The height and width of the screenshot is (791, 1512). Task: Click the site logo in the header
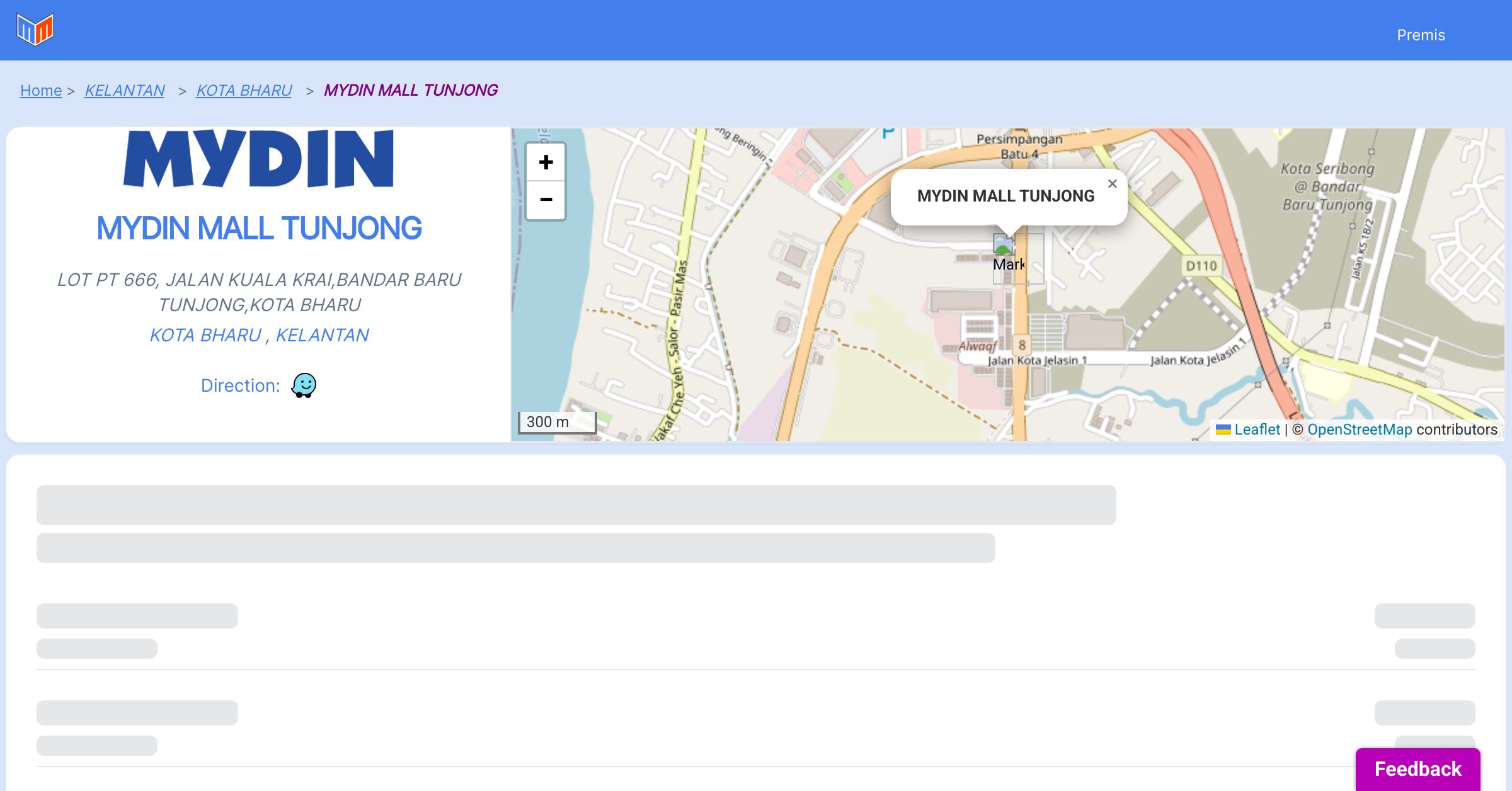(35, 30)
